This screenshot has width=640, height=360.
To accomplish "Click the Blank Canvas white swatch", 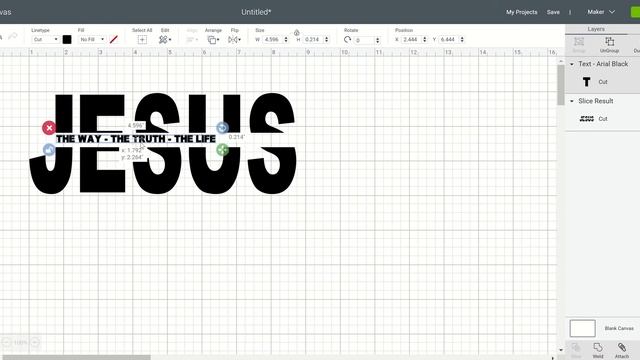I will tap(582, 328).
